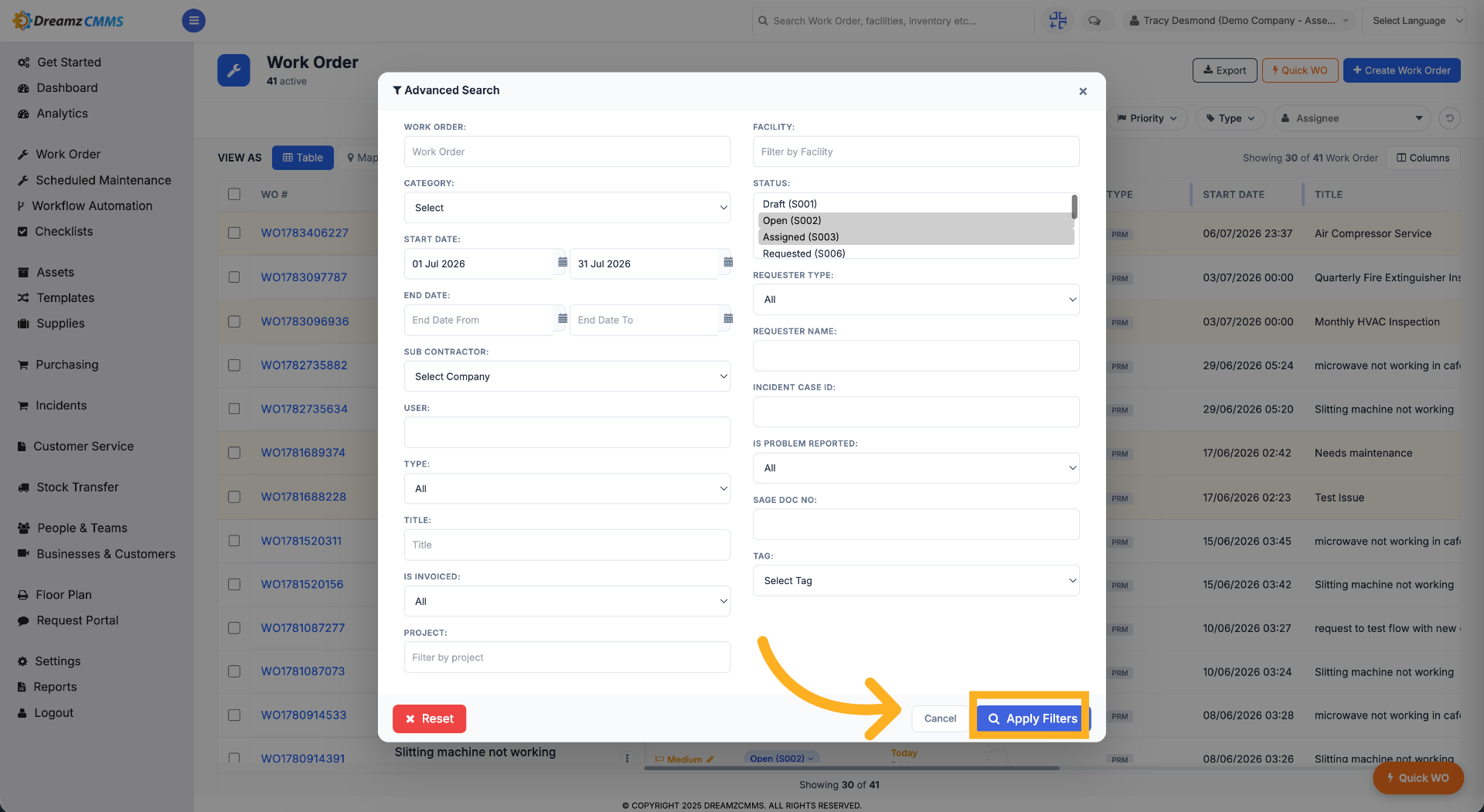Click Apply Filters button
This screenshot has width=1484, height=812.
point(1033,719)
